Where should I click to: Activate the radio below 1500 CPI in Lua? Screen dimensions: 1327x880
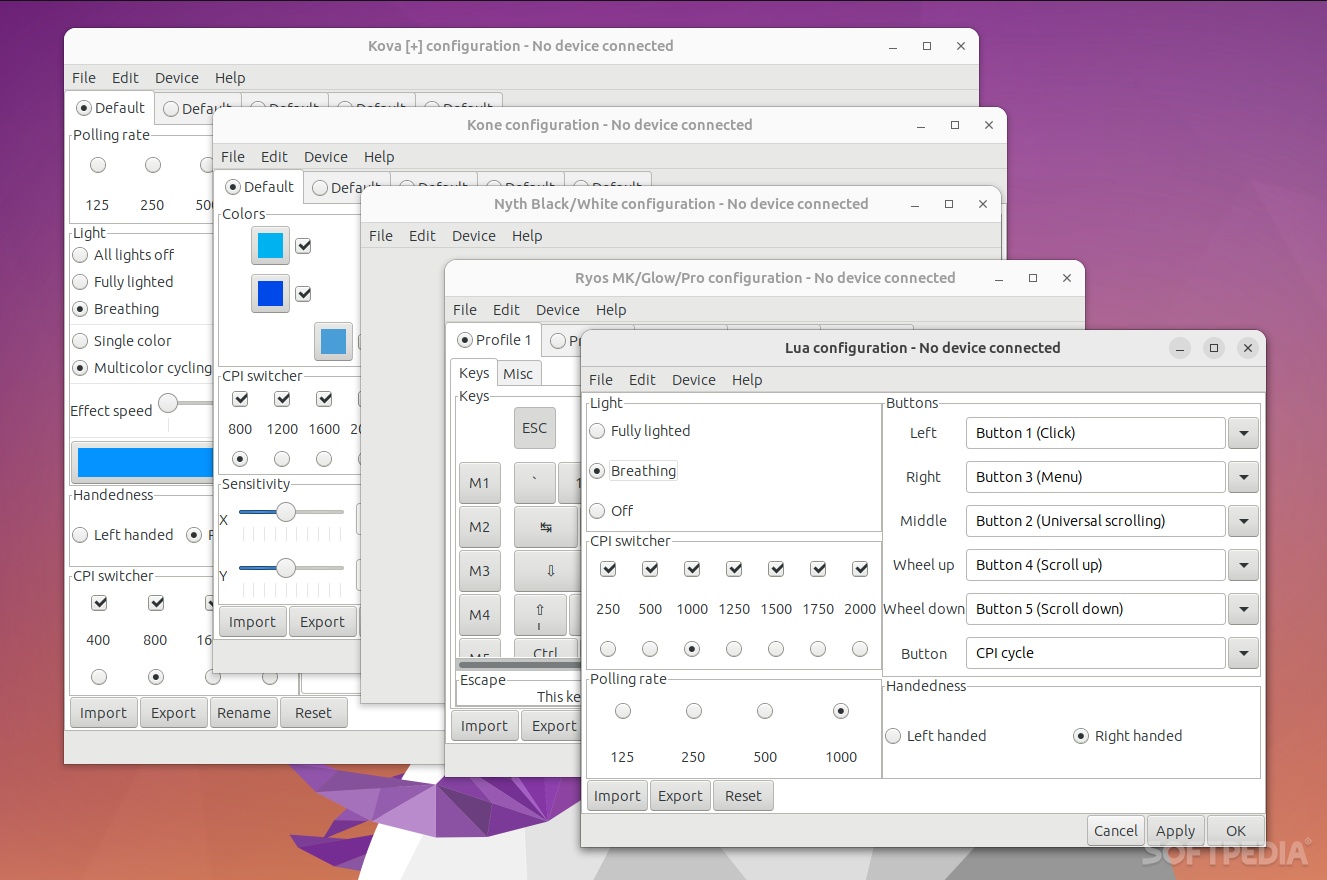tap(776, 649)
